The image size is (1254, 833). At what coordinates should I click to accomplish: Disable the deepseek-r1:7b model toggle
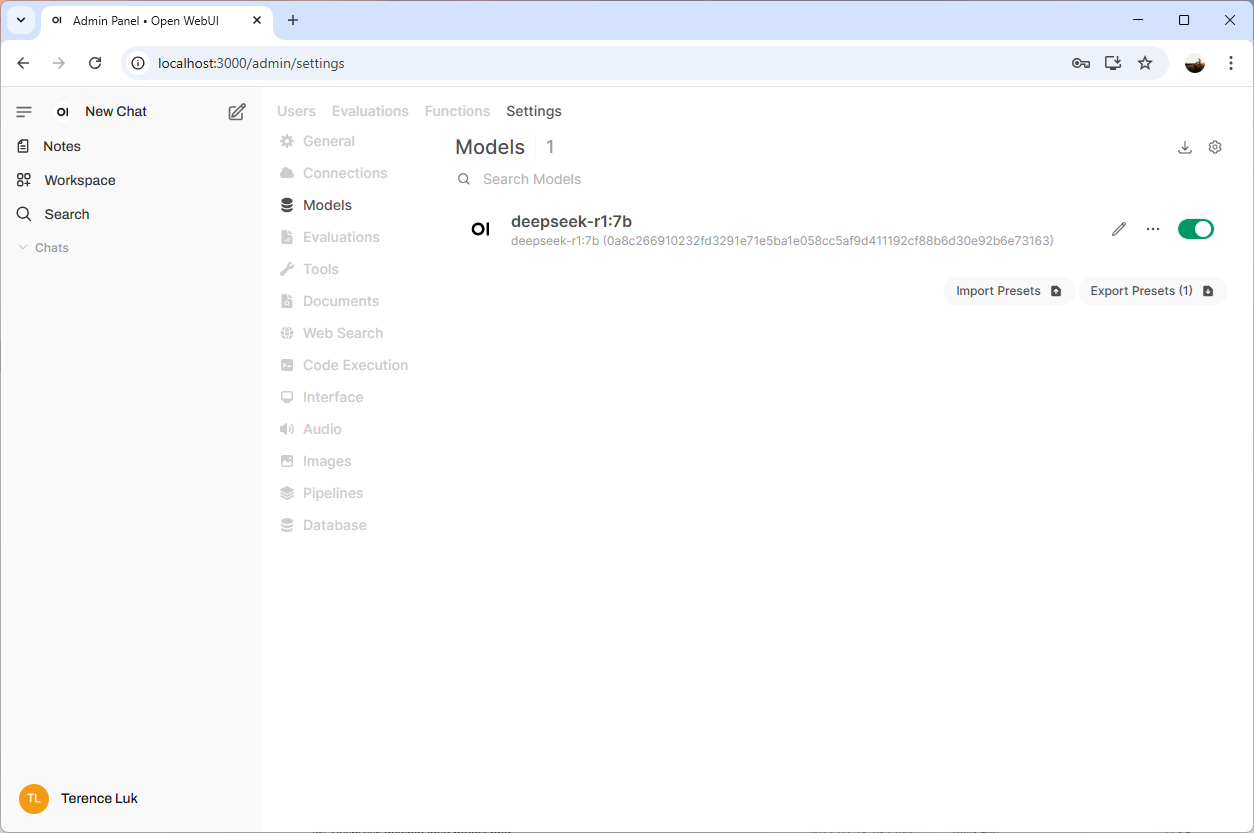1195,229
